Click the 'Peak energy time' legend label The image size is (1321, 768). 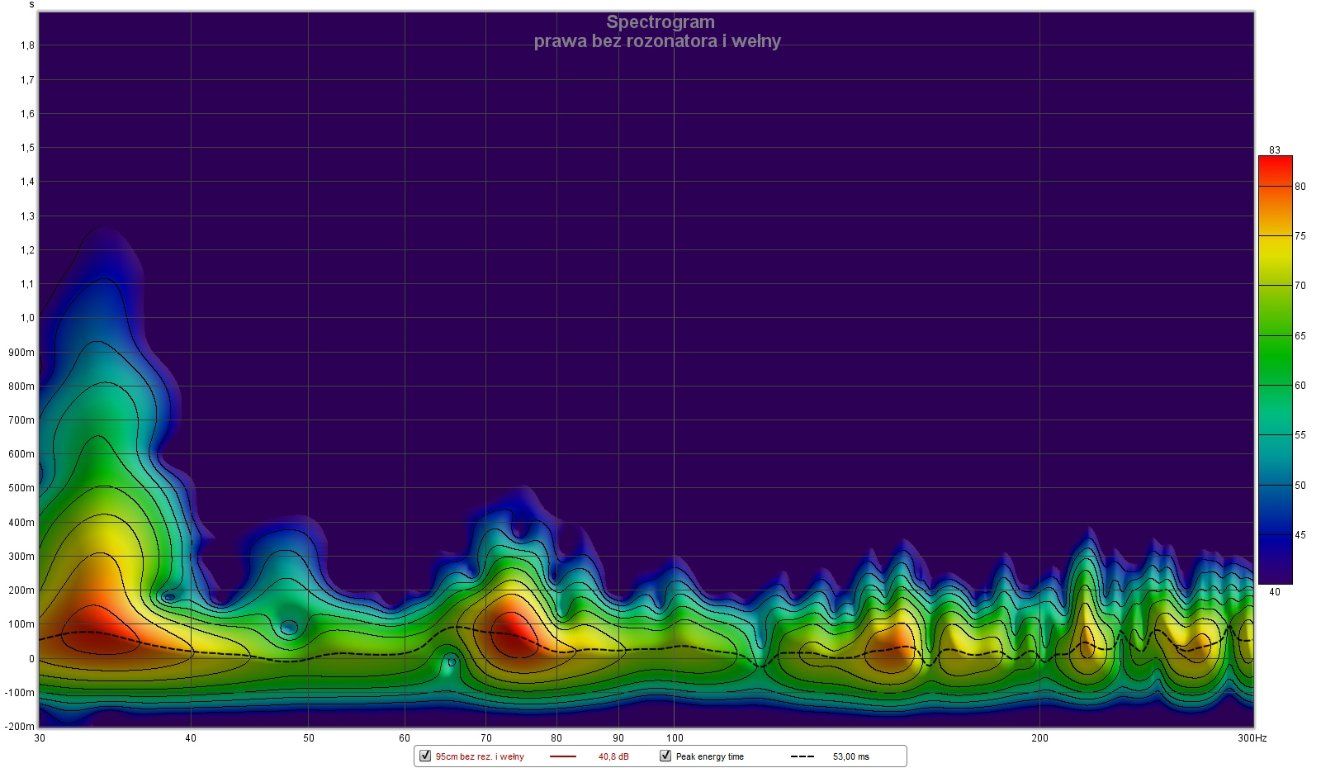(709, 757)
